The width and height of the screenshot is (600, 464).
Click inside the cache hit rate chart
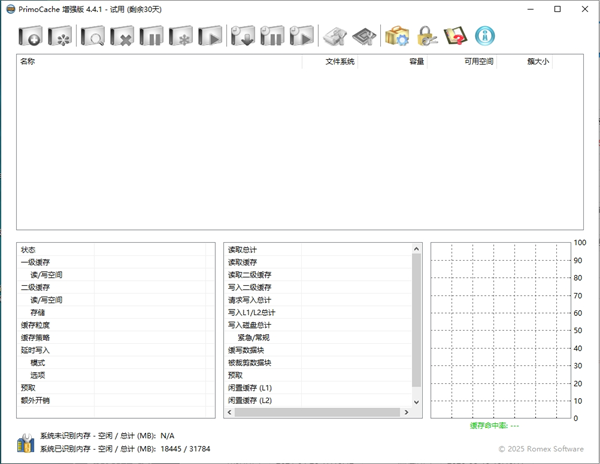(501, 330)
